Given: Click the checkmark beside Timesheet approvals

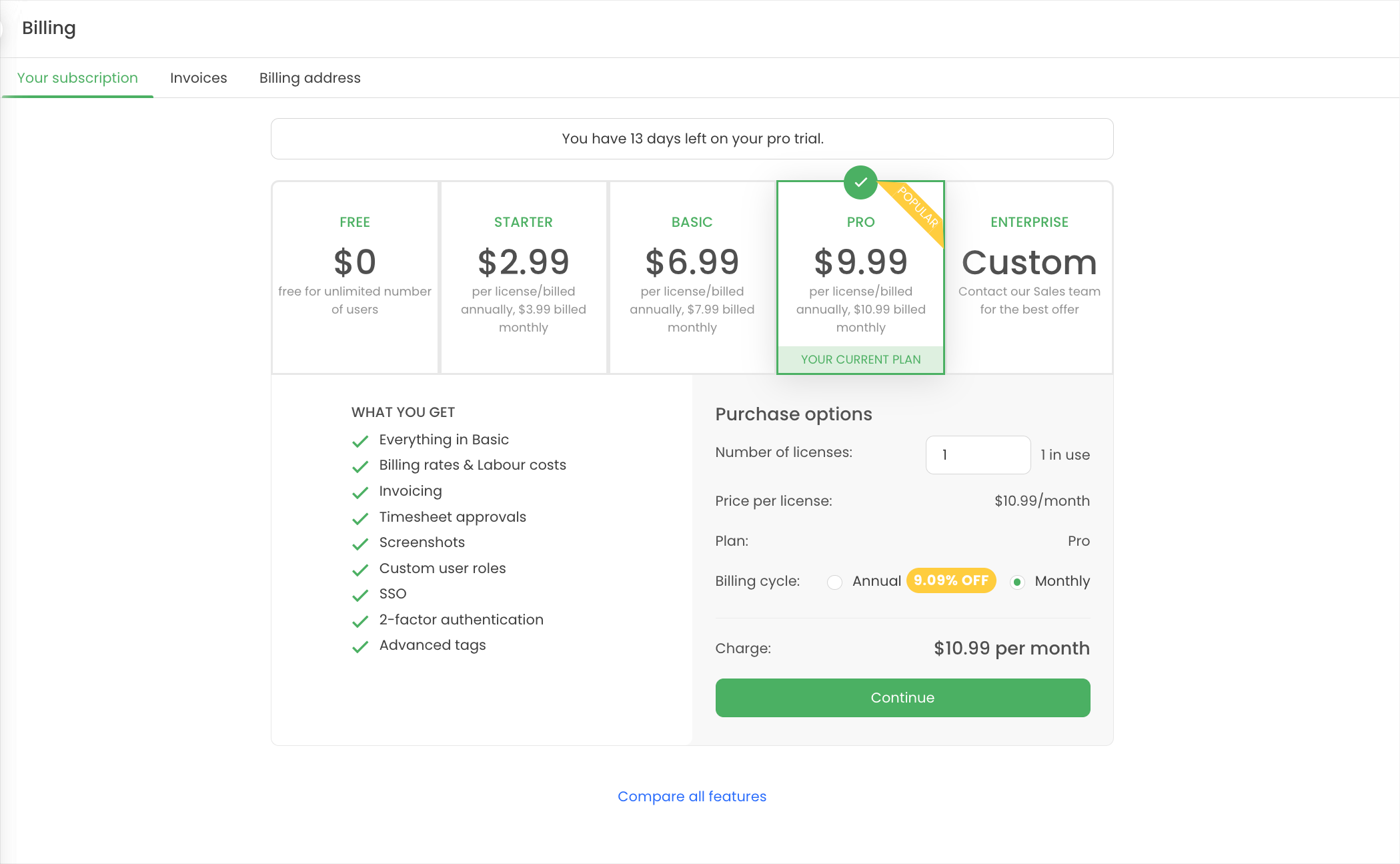Looking at the screenshot, I should point(360,519).
